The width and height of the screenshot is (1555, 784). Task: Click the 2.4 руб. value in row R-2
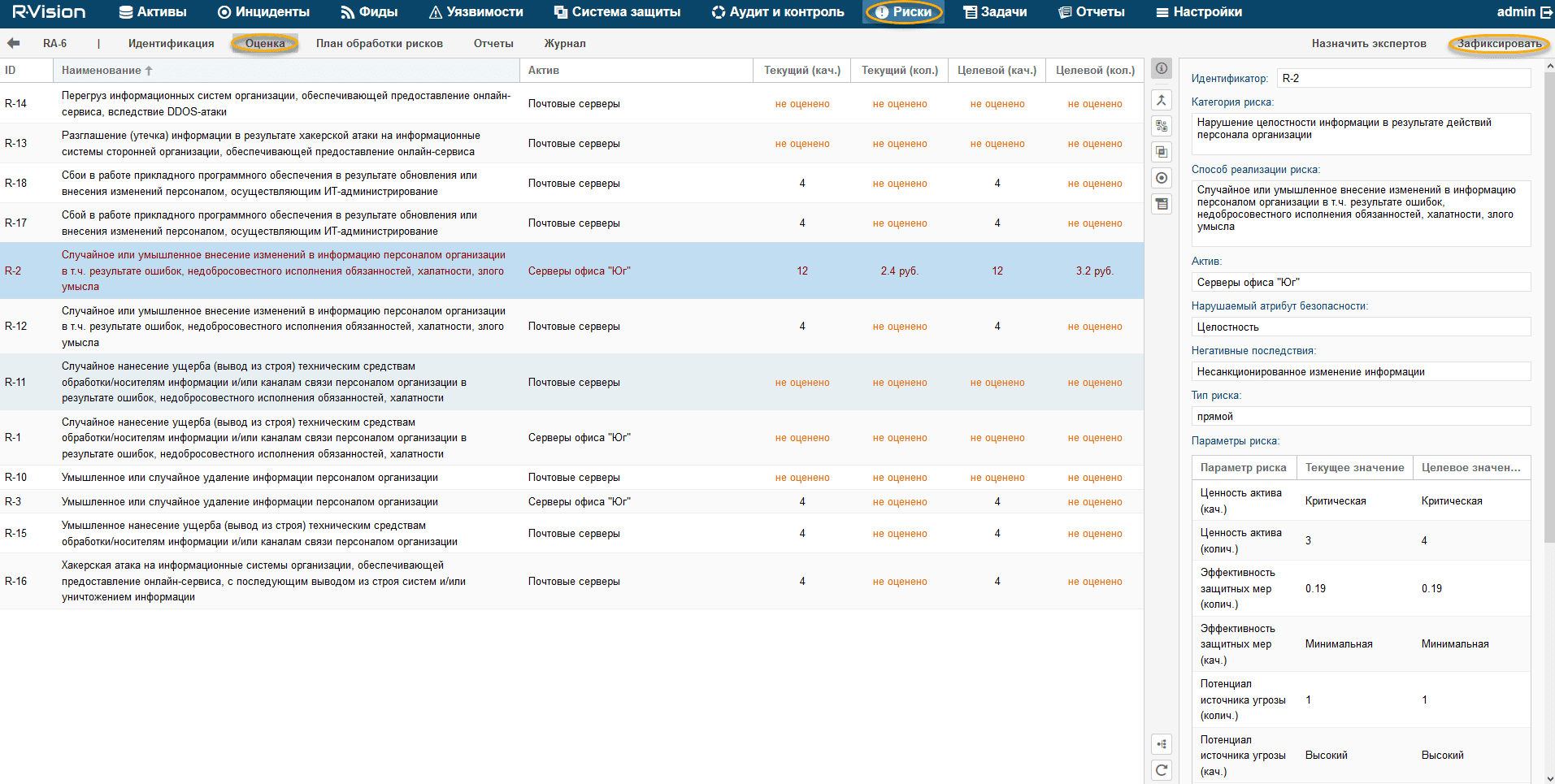(x=900, y=271)
